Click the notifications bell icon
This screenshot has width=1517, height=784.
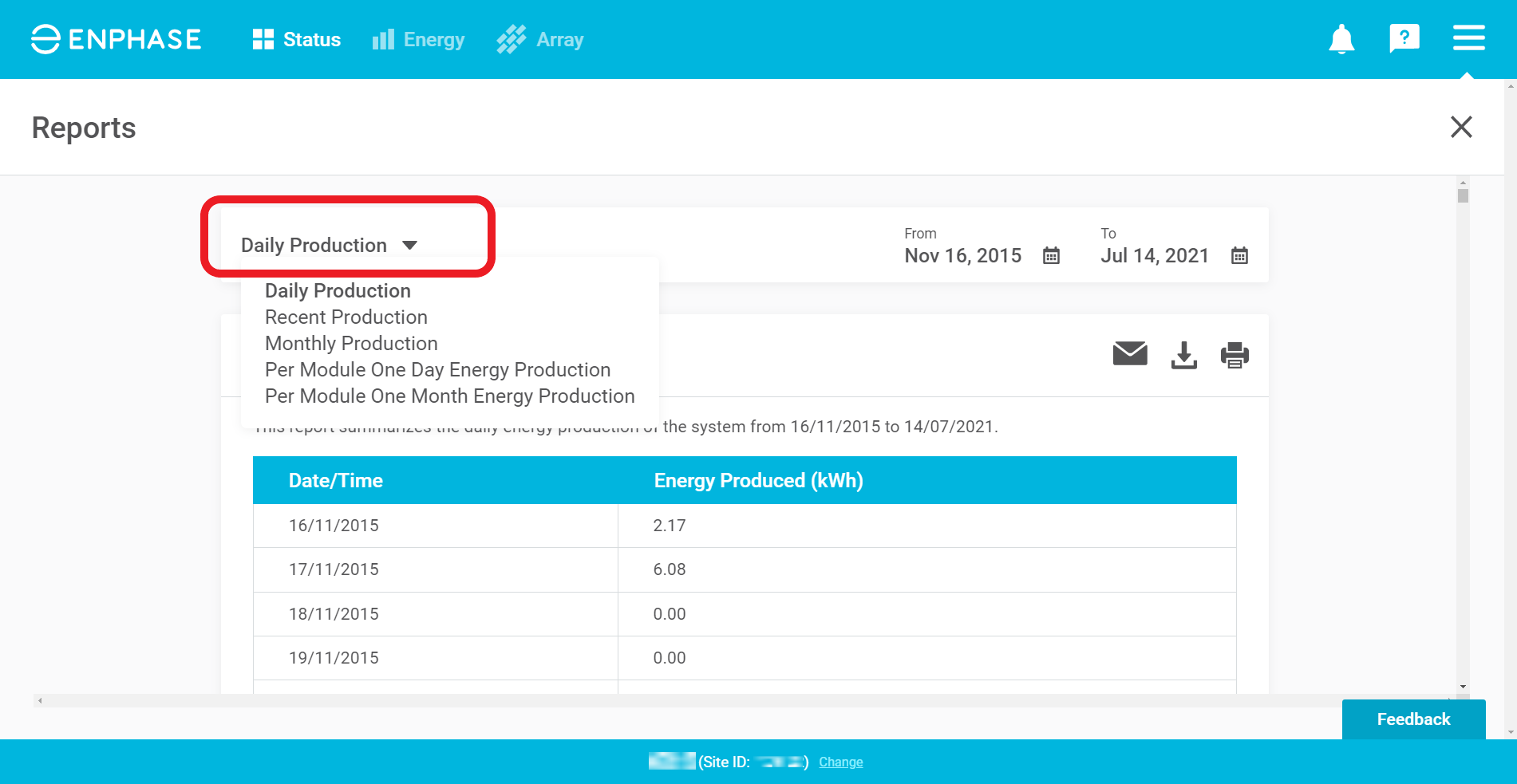(1341, 39)
